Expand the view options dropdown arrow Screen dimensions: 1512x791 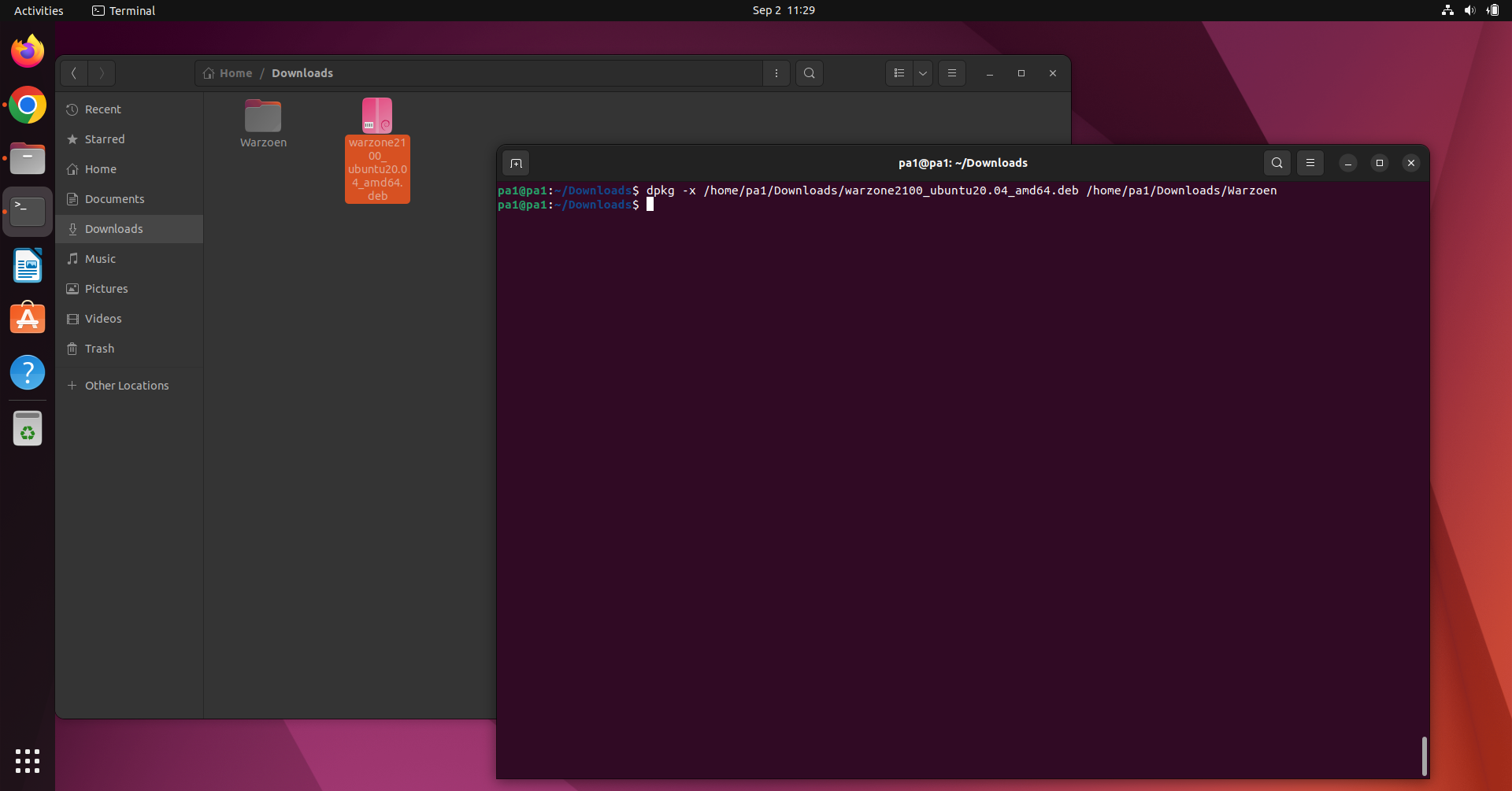(922, 72)
